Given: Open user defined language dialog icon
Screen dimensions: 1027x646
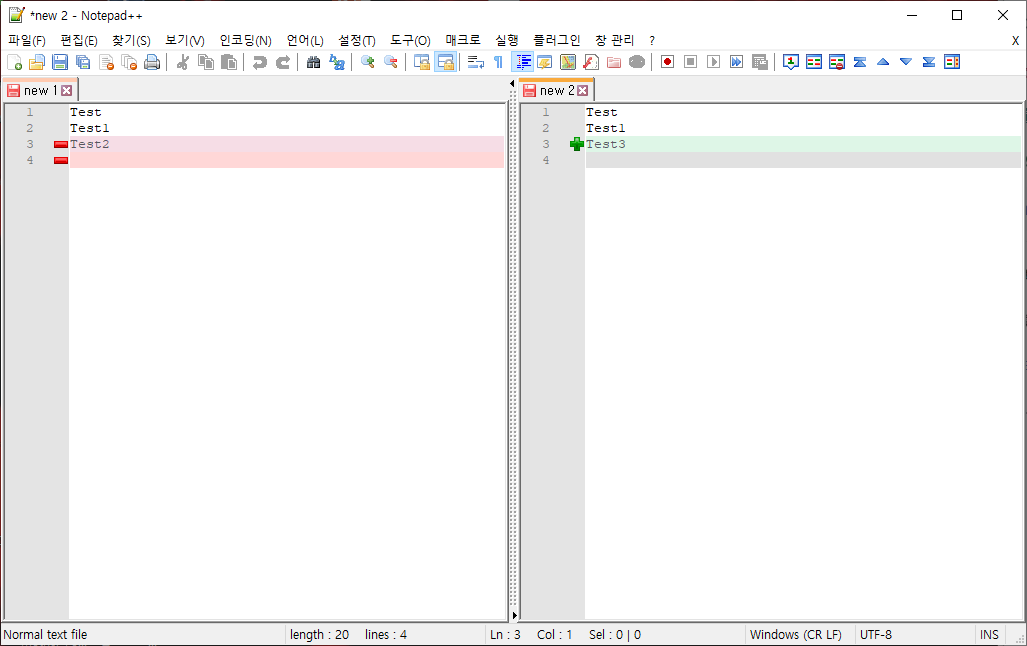Looking at the screenshot, I should click(545, 62).
